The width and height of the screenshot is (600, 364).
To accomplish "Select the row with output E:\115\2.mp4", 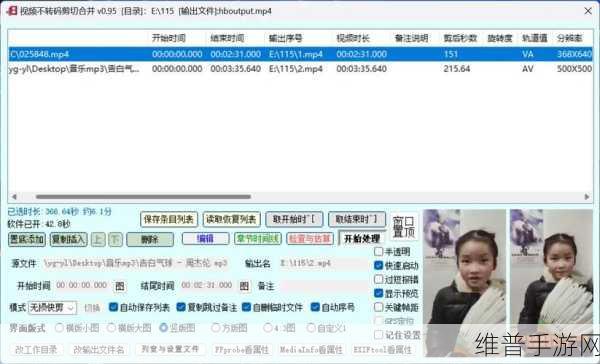I will (300, 69).
